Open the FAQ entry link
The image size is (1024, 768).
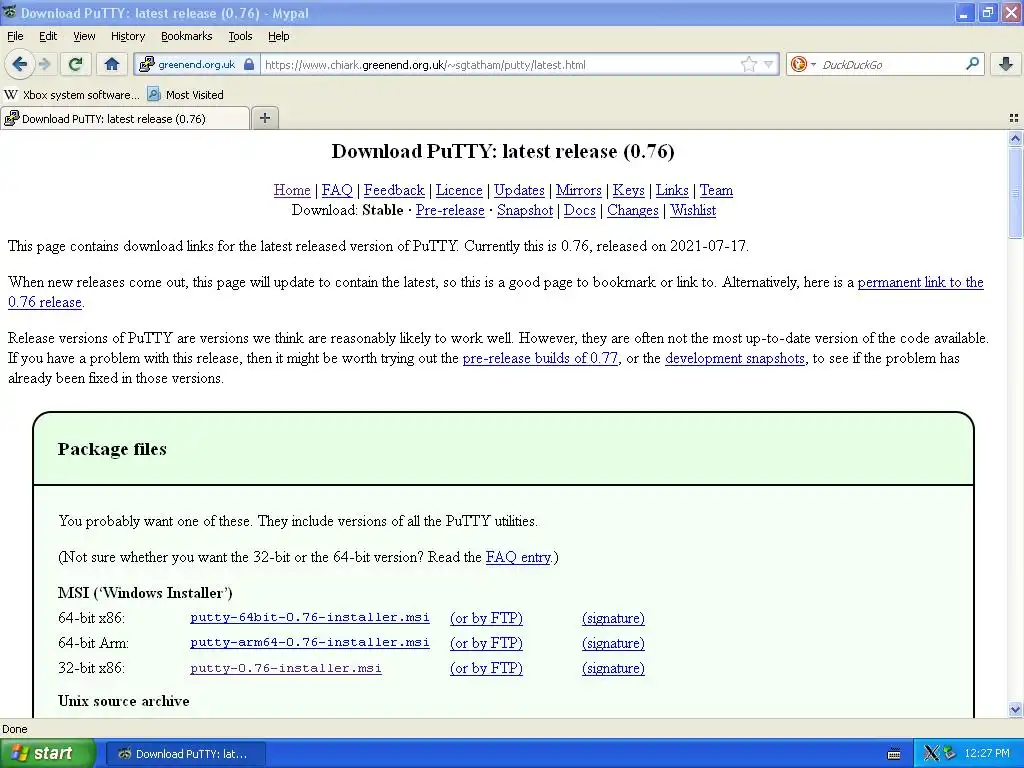[x=519, y=557]
